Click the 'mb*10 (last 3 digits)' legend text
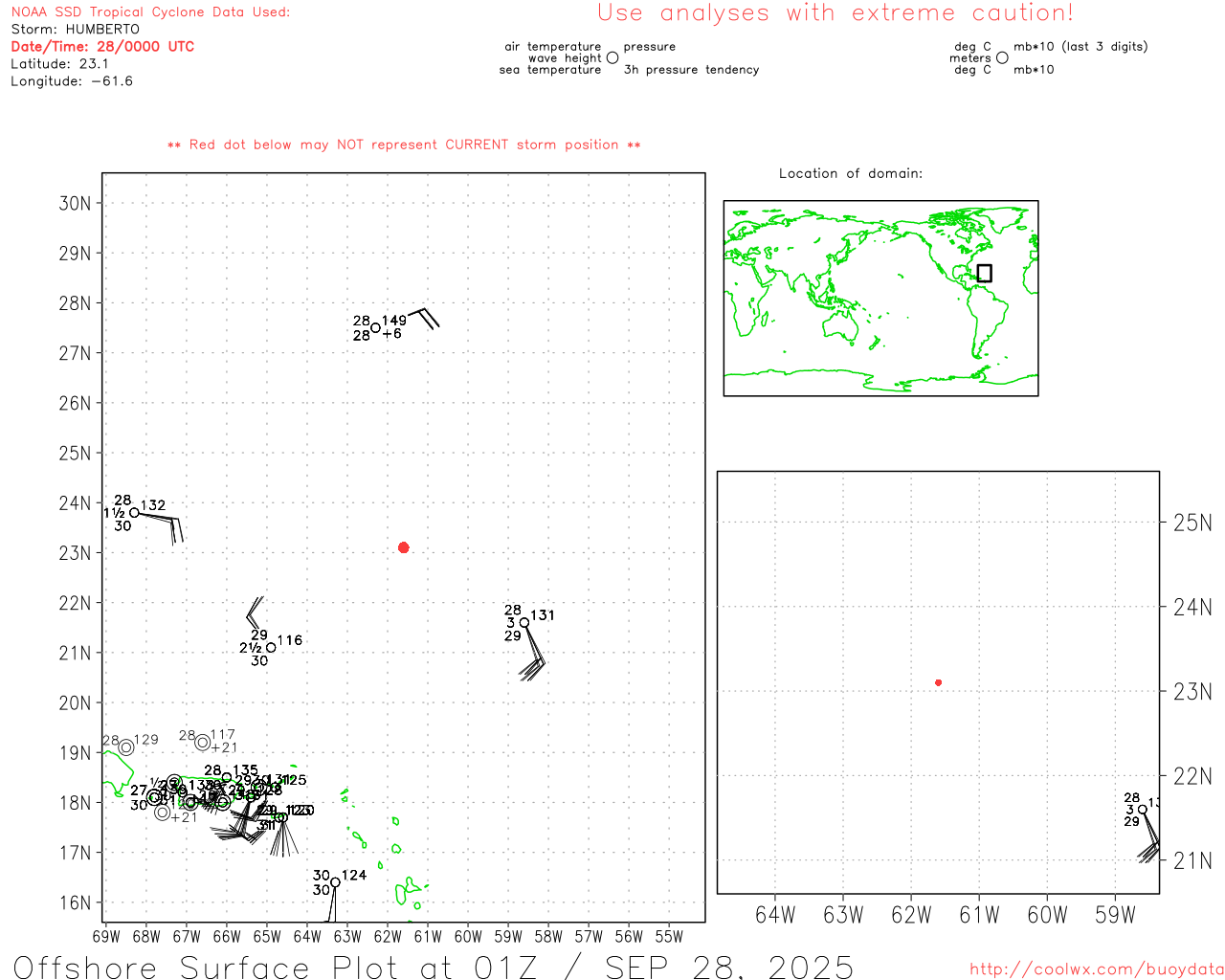 coord(1080,47)
